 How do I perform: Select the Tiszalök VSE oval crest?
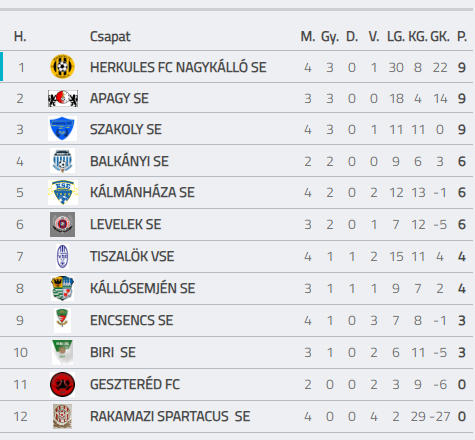[x=62, y=256]
